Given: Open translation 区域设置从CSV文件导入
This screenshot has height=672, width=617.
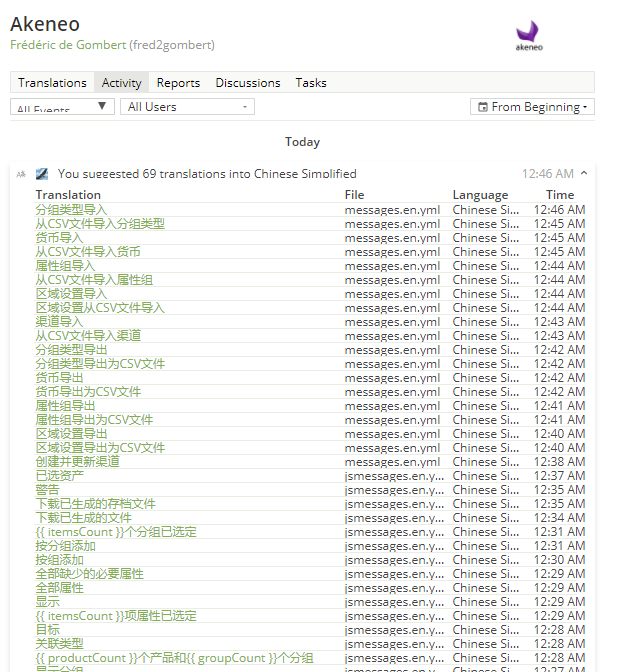Looking at the screenshot, I should 100,308.
